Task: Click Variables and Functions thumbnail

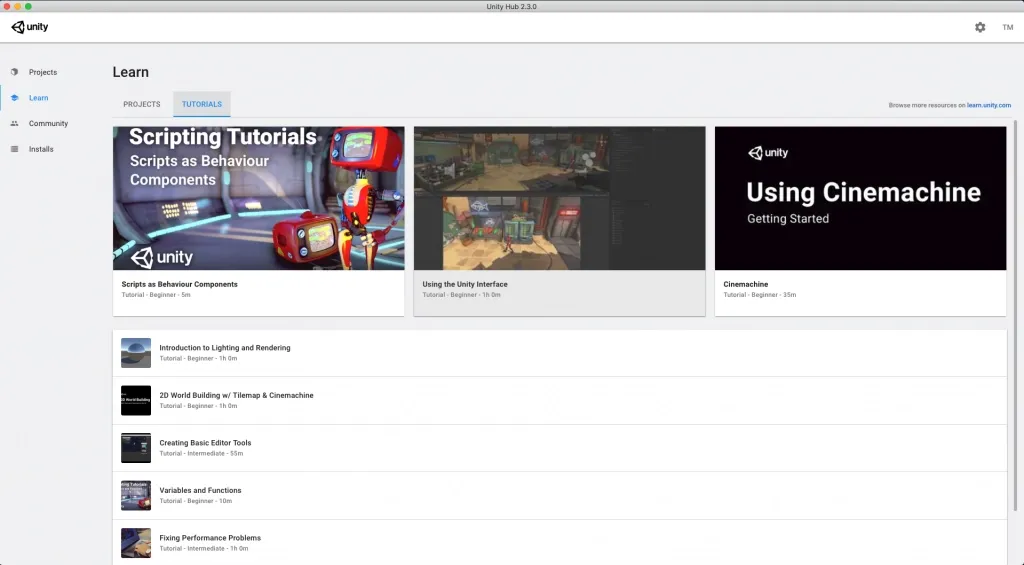Action: 136,496
